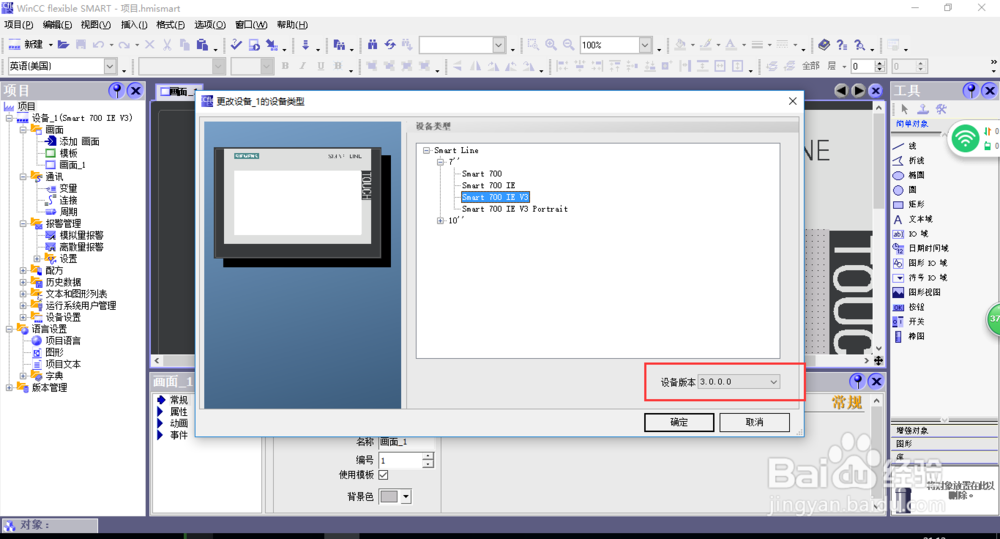This screenshot has width=1000, height=539.
Task: Click the zoom in magnifier icon
Action: tap(550, 45)
